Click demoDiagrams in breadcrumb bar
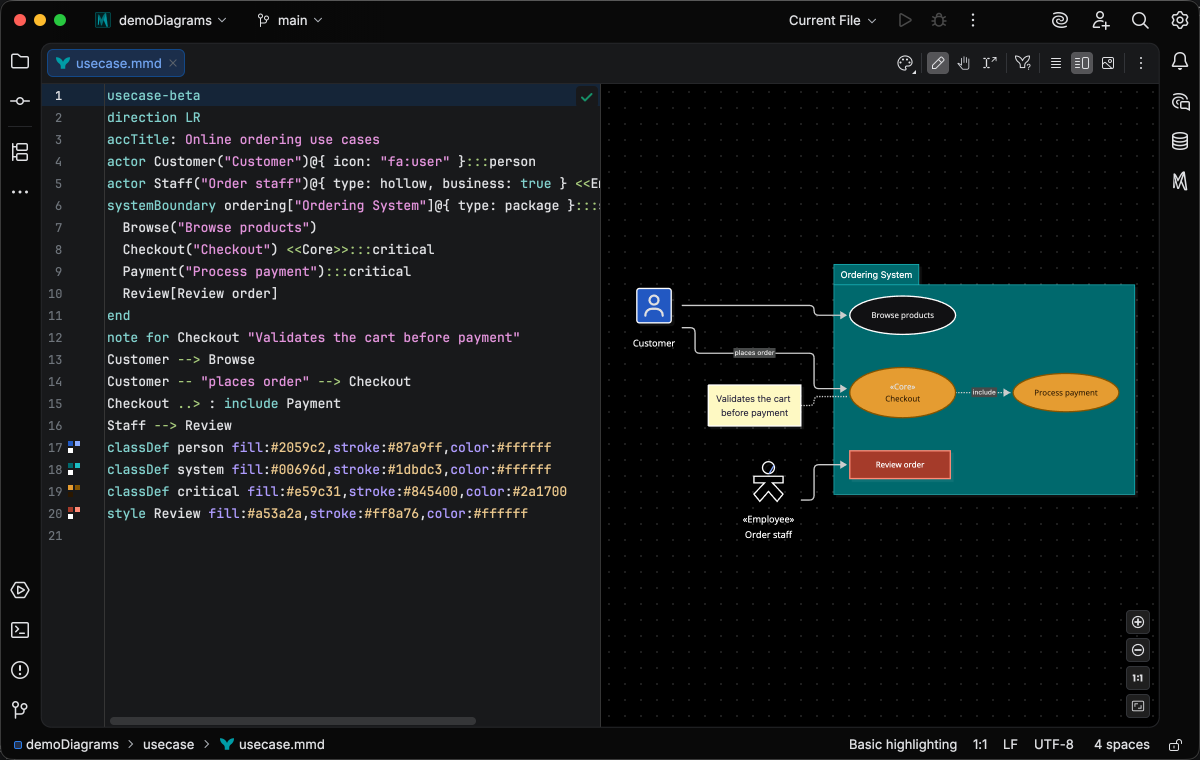 coord(65,744)
